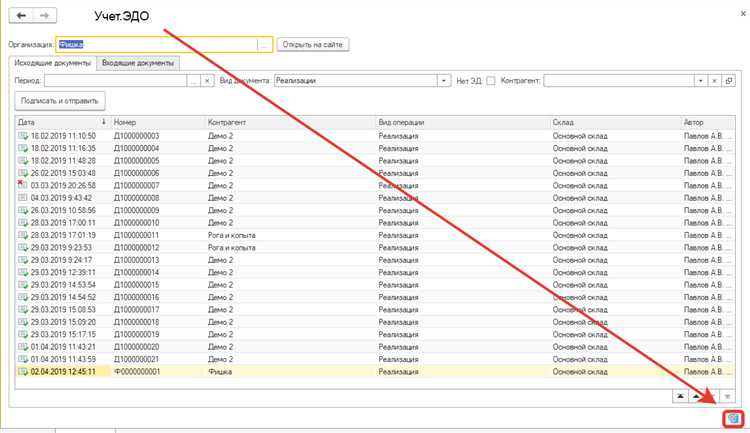
Task: Click document icon of row Д1000000020
Action: pos(23,347)
